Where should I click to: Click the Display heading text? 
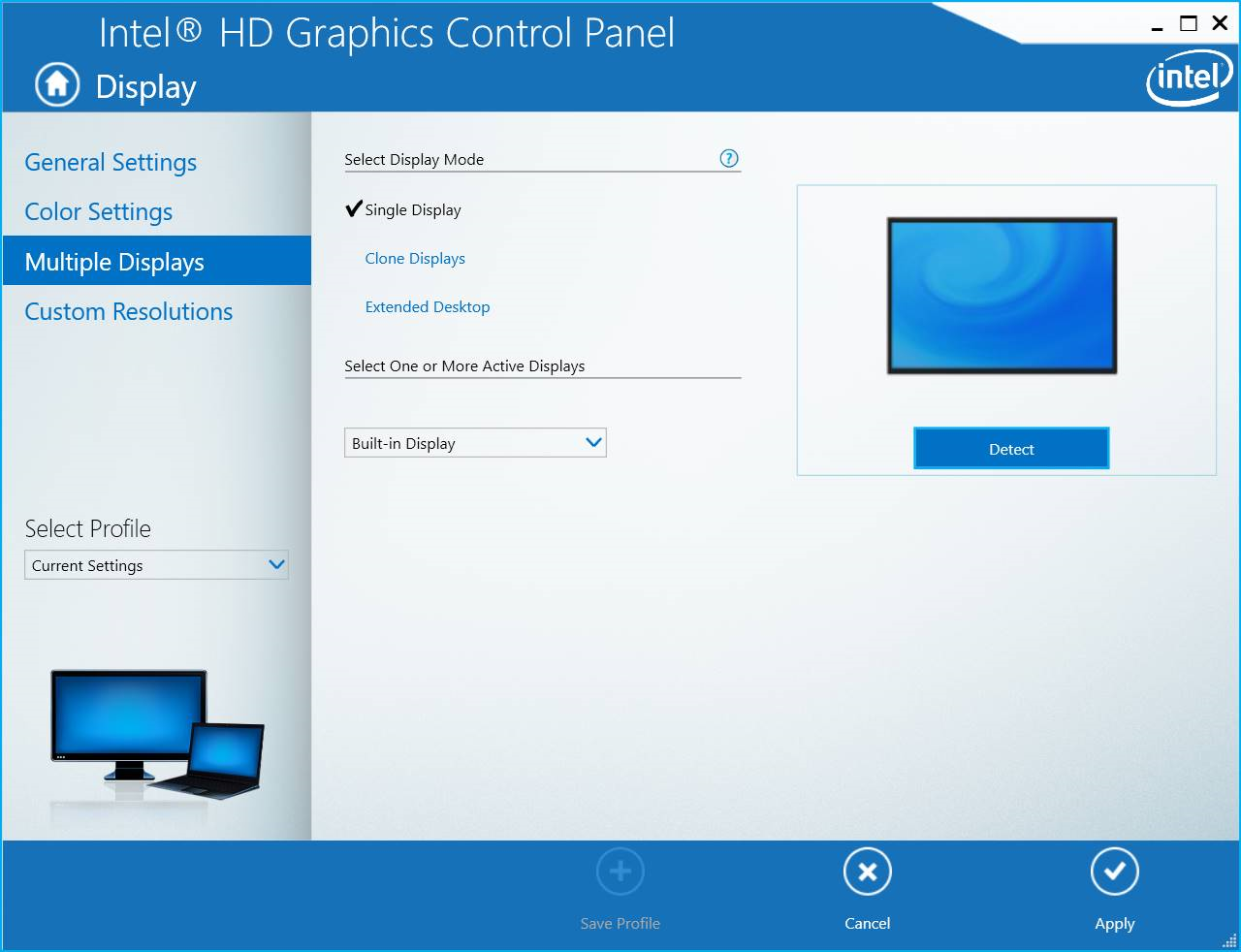pos(146,87)
